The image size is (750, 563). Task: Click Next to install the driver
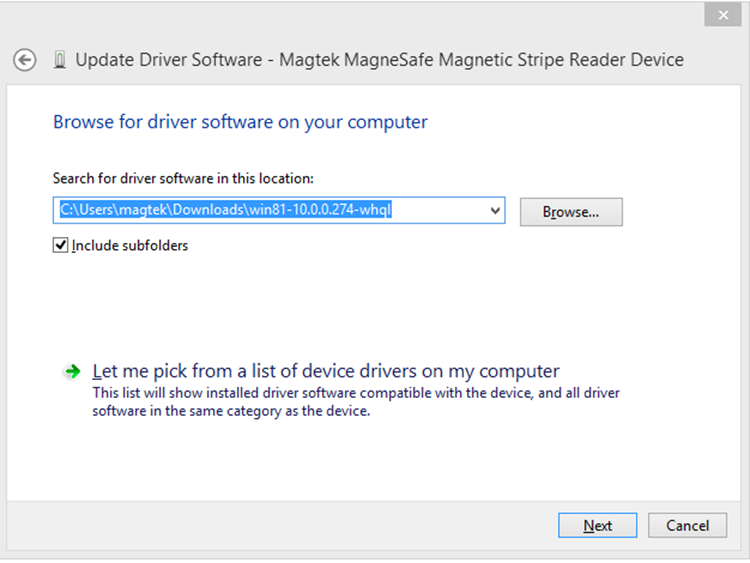click(597, 525)
